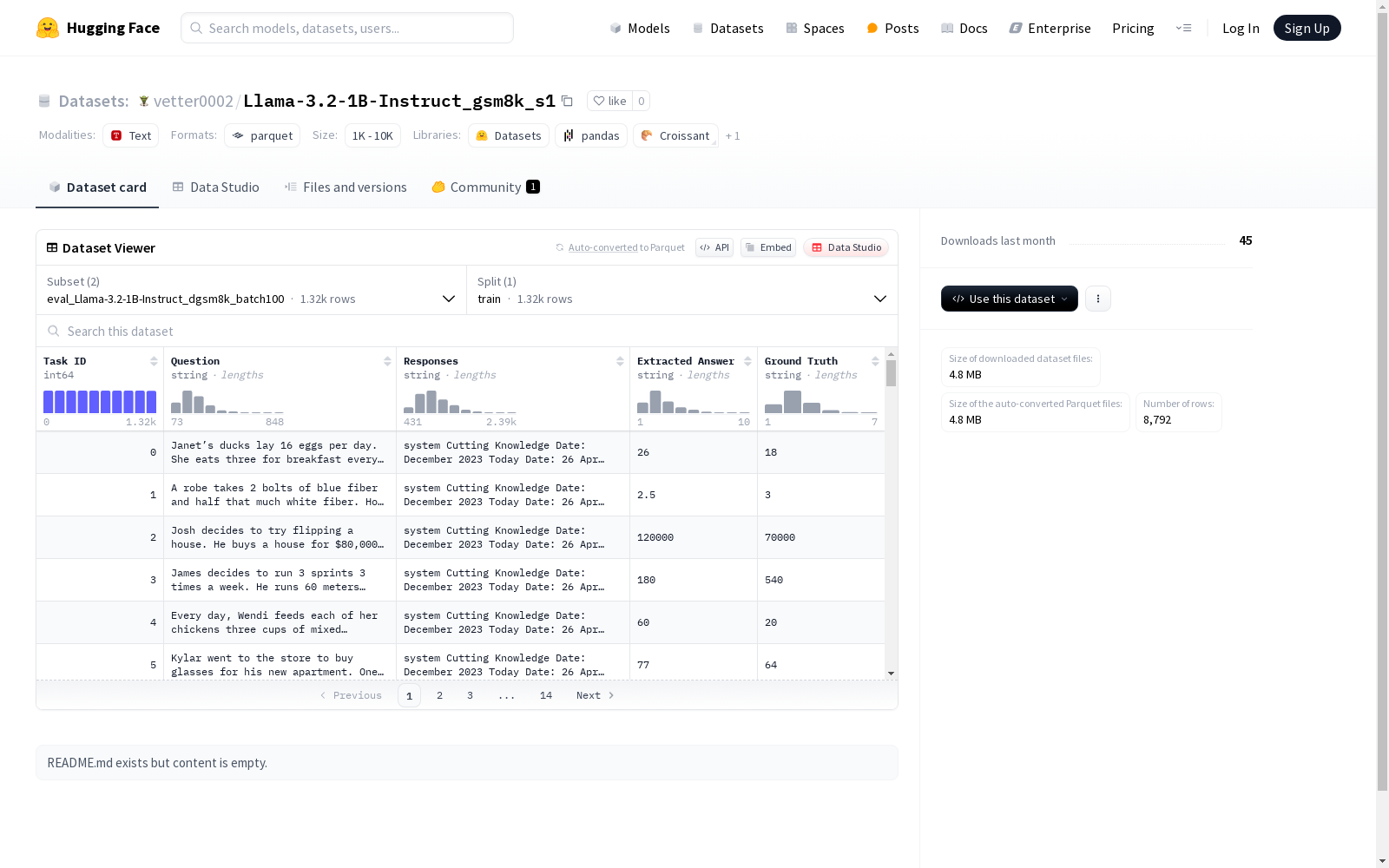Viewport: 1389px width, 868px height.
Task: Go to Posts in the top navigation
Action: coord(892,28)
